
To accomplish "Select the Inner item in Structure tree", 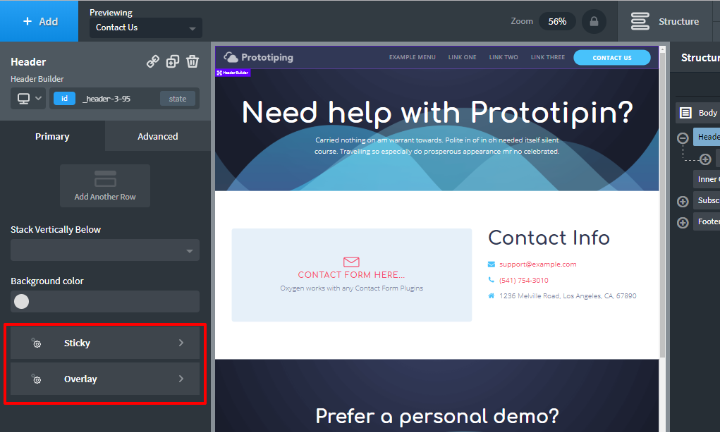I will click(707, 179).
